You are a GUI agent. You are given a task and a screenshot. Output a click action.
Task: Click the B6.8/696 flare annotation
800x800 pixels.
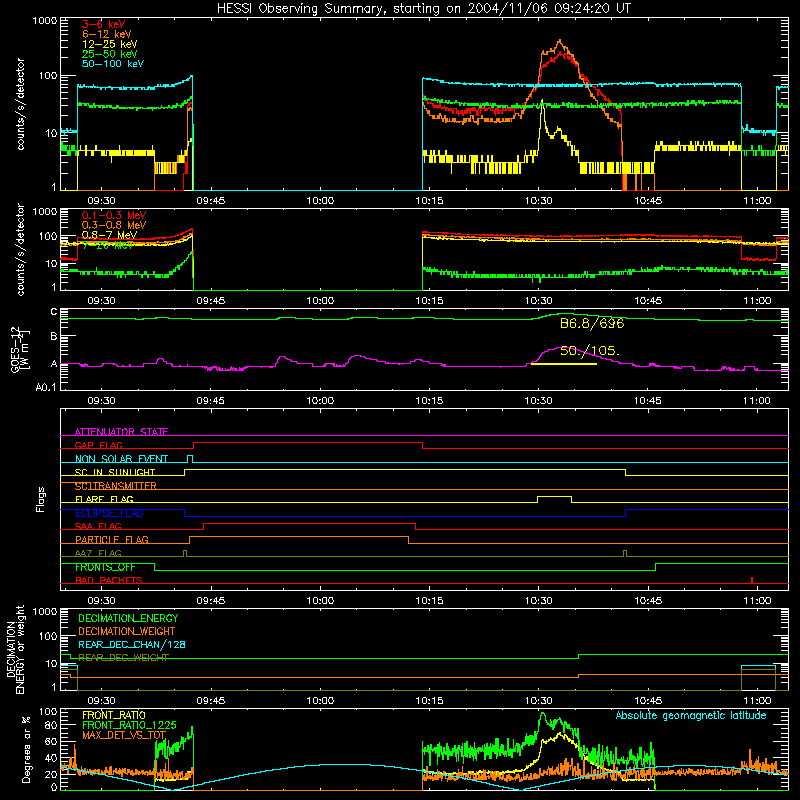point(592,323)
